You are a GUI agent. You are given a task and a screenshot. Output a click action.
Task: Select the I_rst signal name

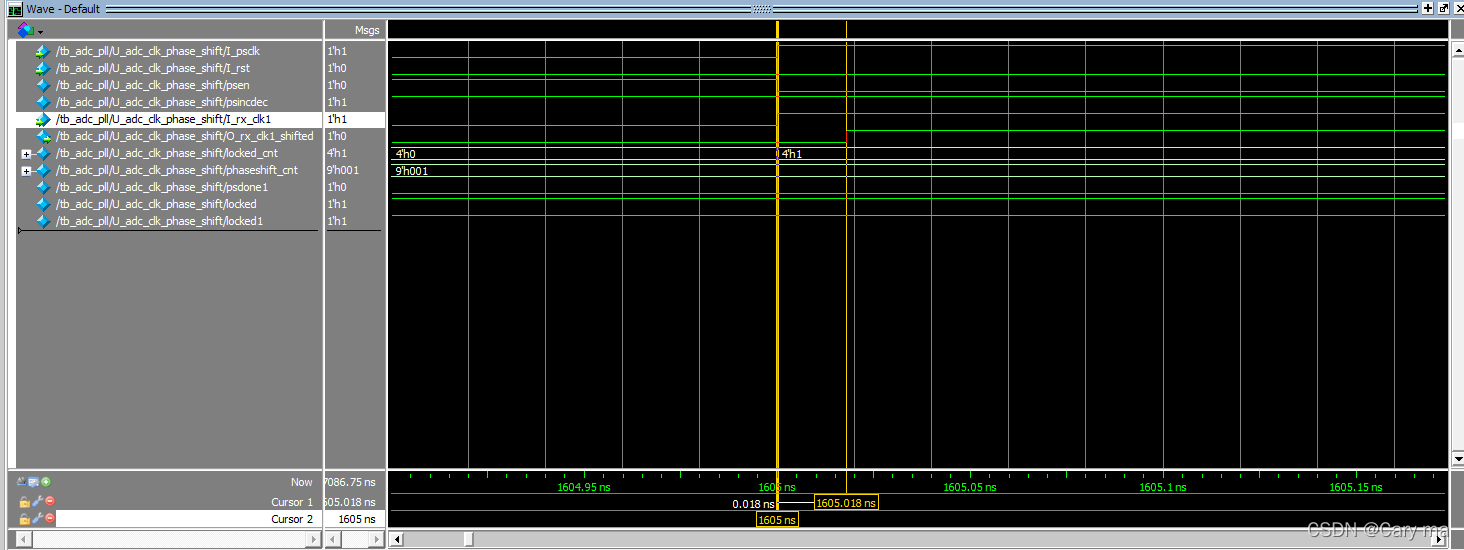click(x=153, y=68)
